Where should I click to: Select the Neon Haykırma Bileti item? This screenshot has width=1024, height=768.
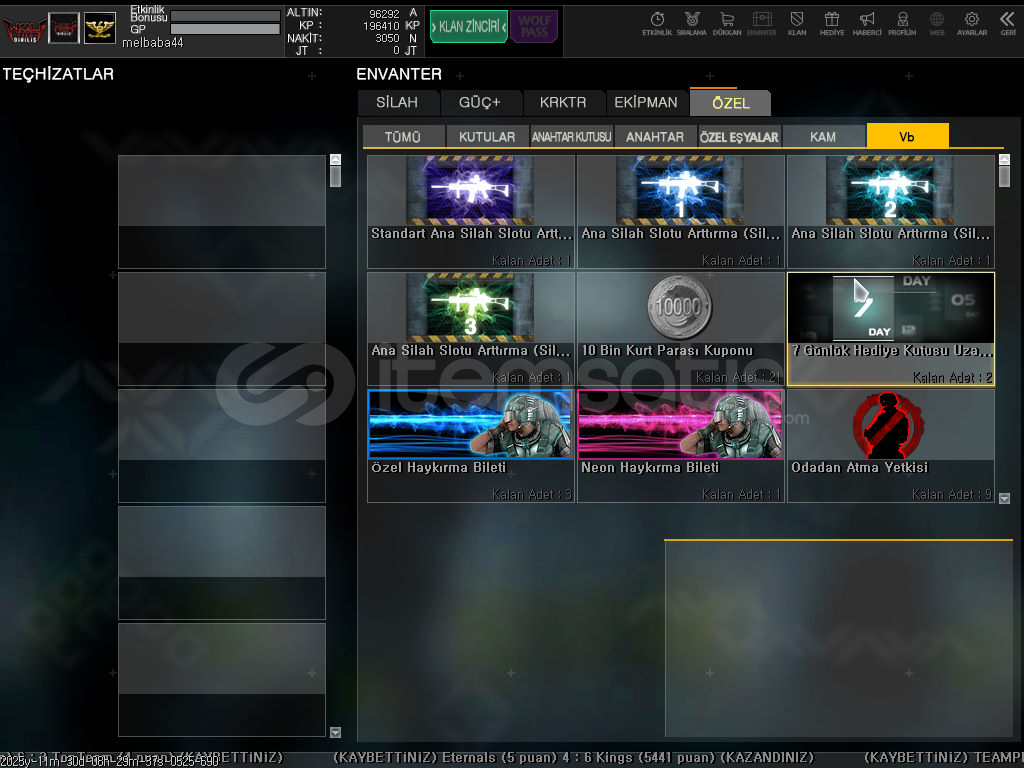680,445
